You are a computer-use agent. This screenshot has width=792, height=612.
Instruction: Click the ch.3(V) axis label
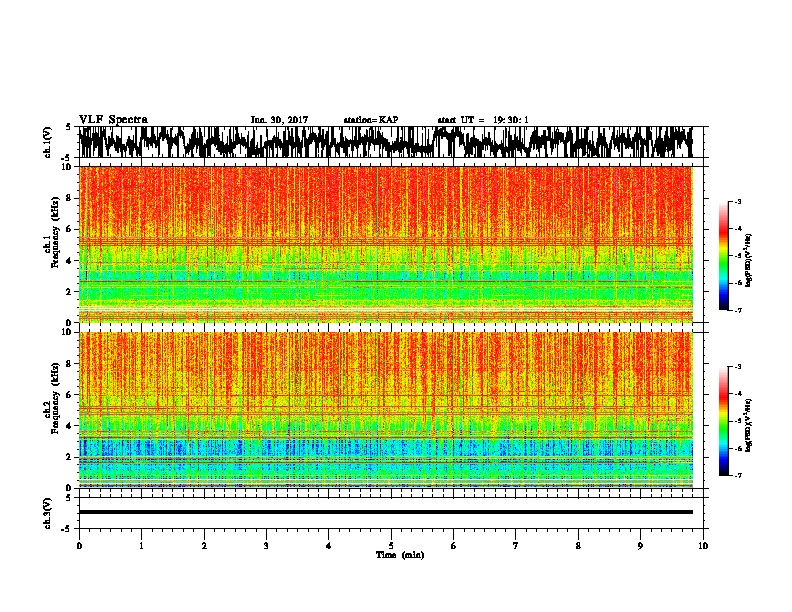pyautogui.click(x=48, y=513)
